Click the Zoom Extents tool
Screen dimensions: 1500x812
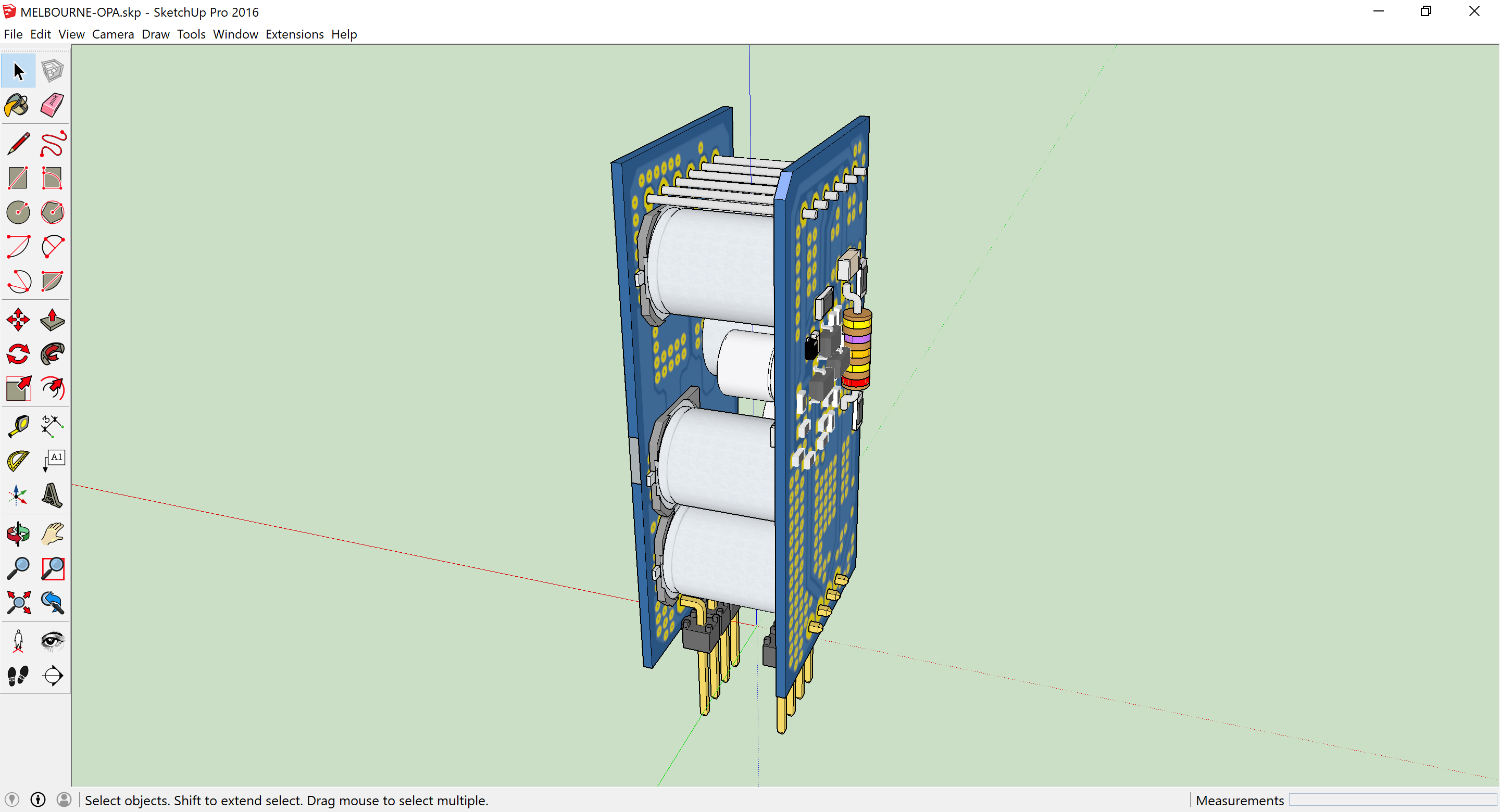(18, 602)
